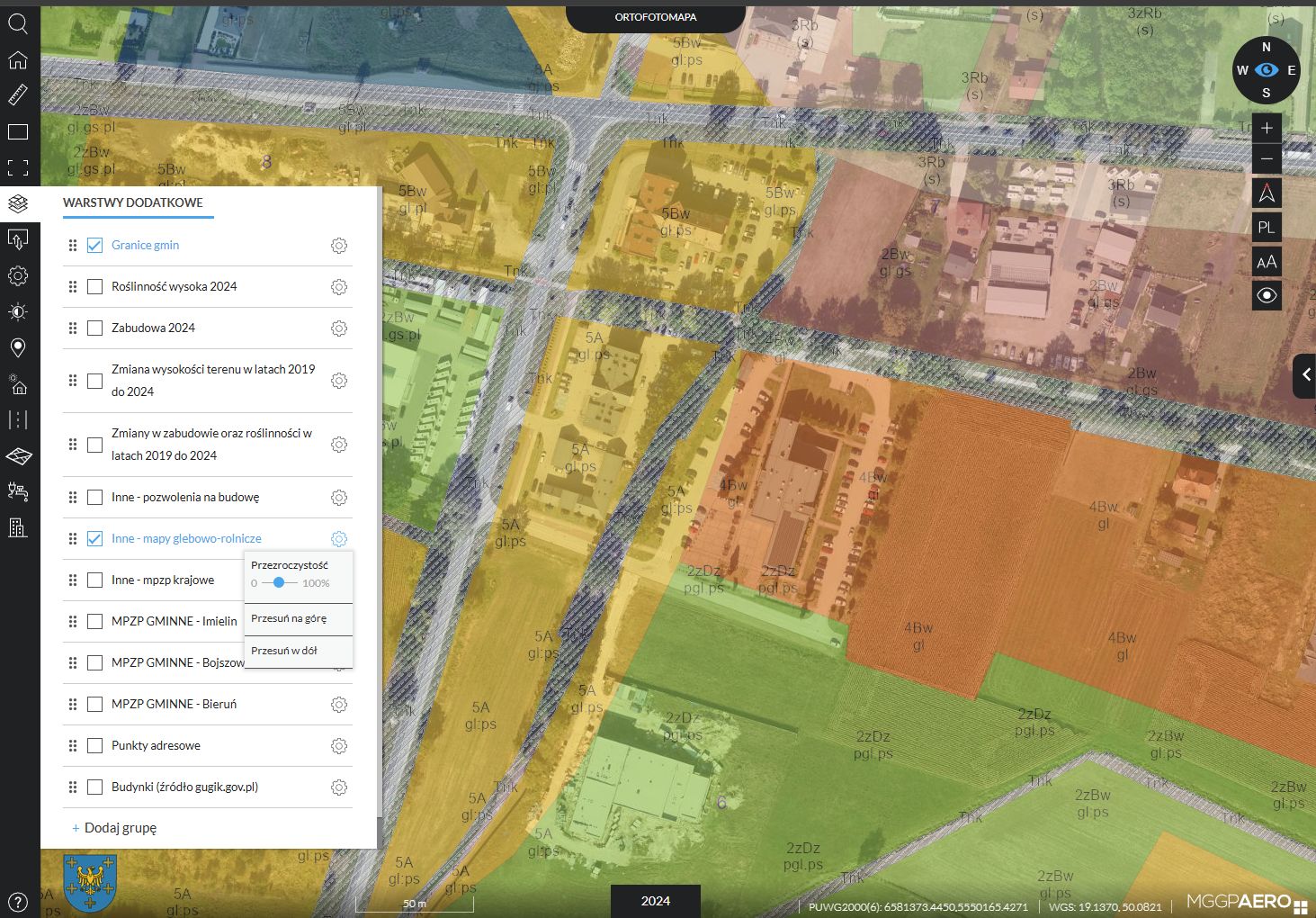Click the location pin icon in sidebar
The image size is (1316, 918).
click(x=18, y=347)
